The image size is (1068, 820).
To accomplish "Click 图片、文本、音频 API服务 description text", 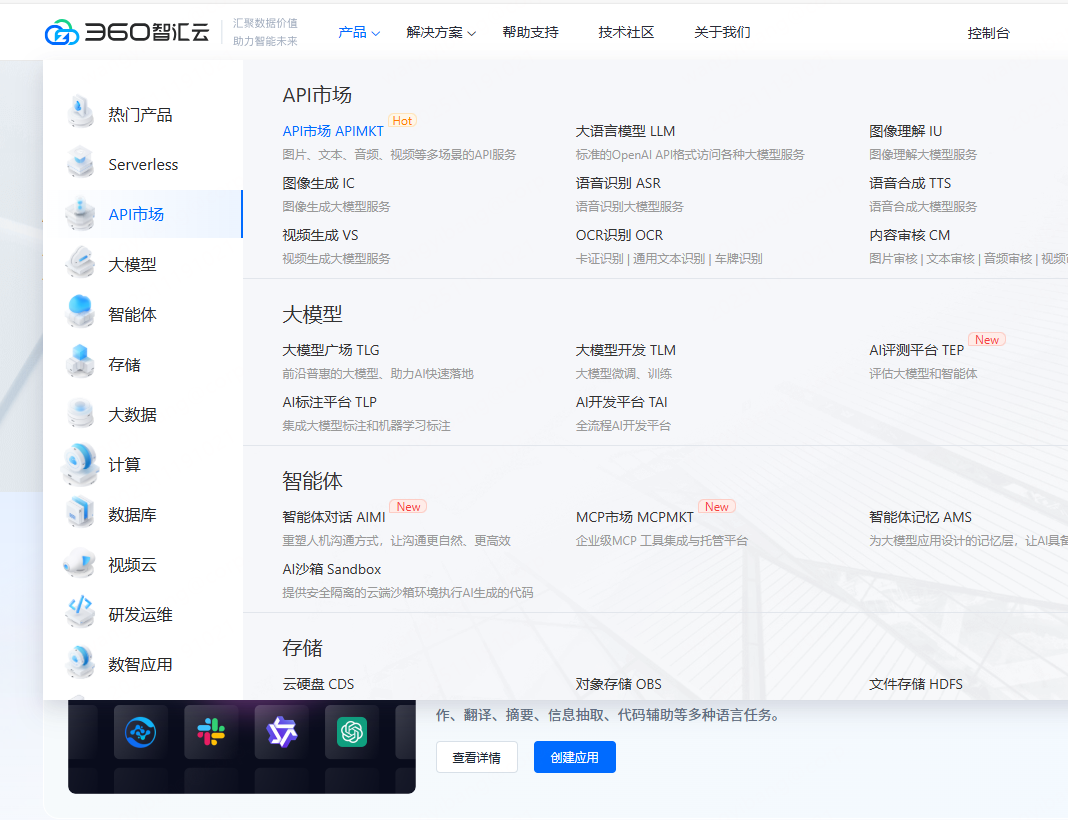I will pyautogui.click(x=399, y=155).
